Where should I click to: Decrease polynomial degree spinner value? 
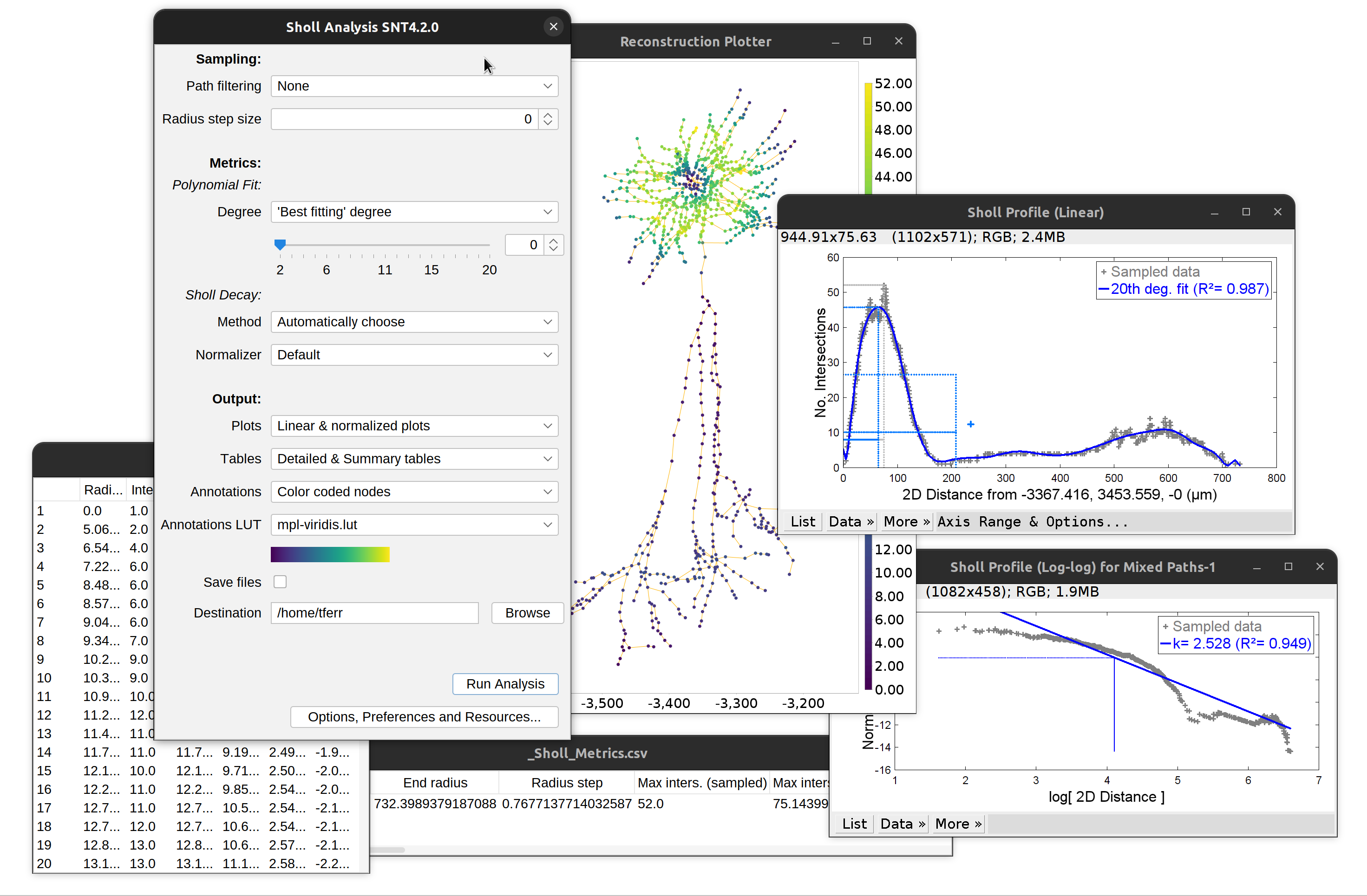(553, 249)
